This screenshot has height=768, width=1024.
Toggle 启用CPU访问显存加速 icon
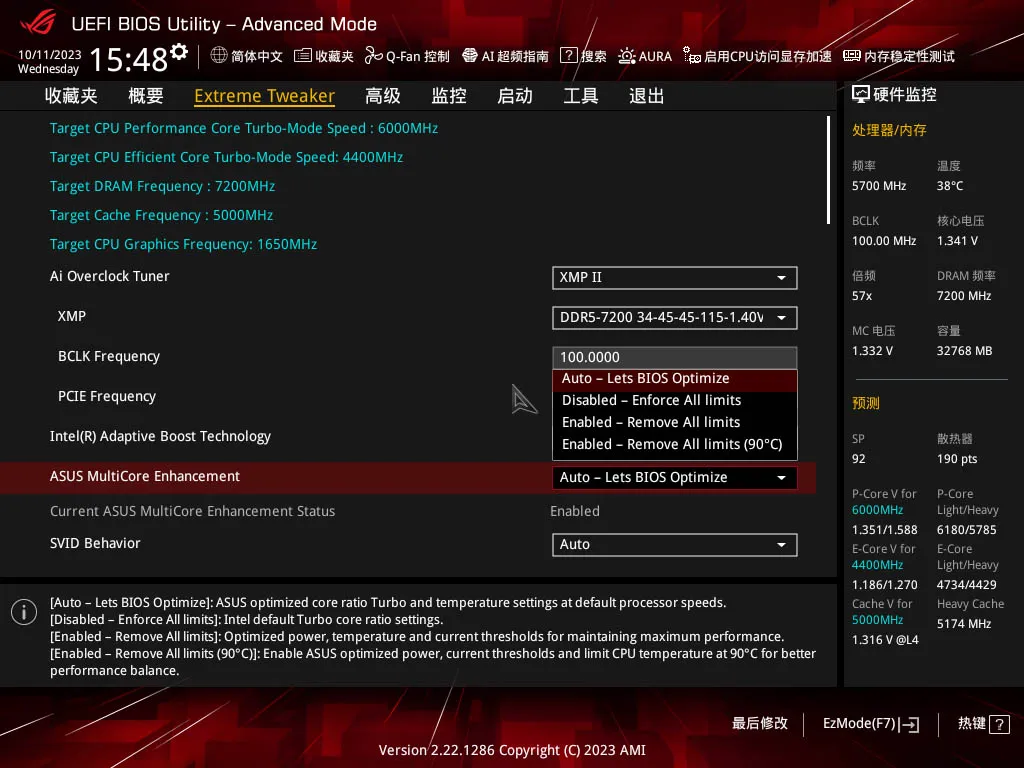(692, 56)
